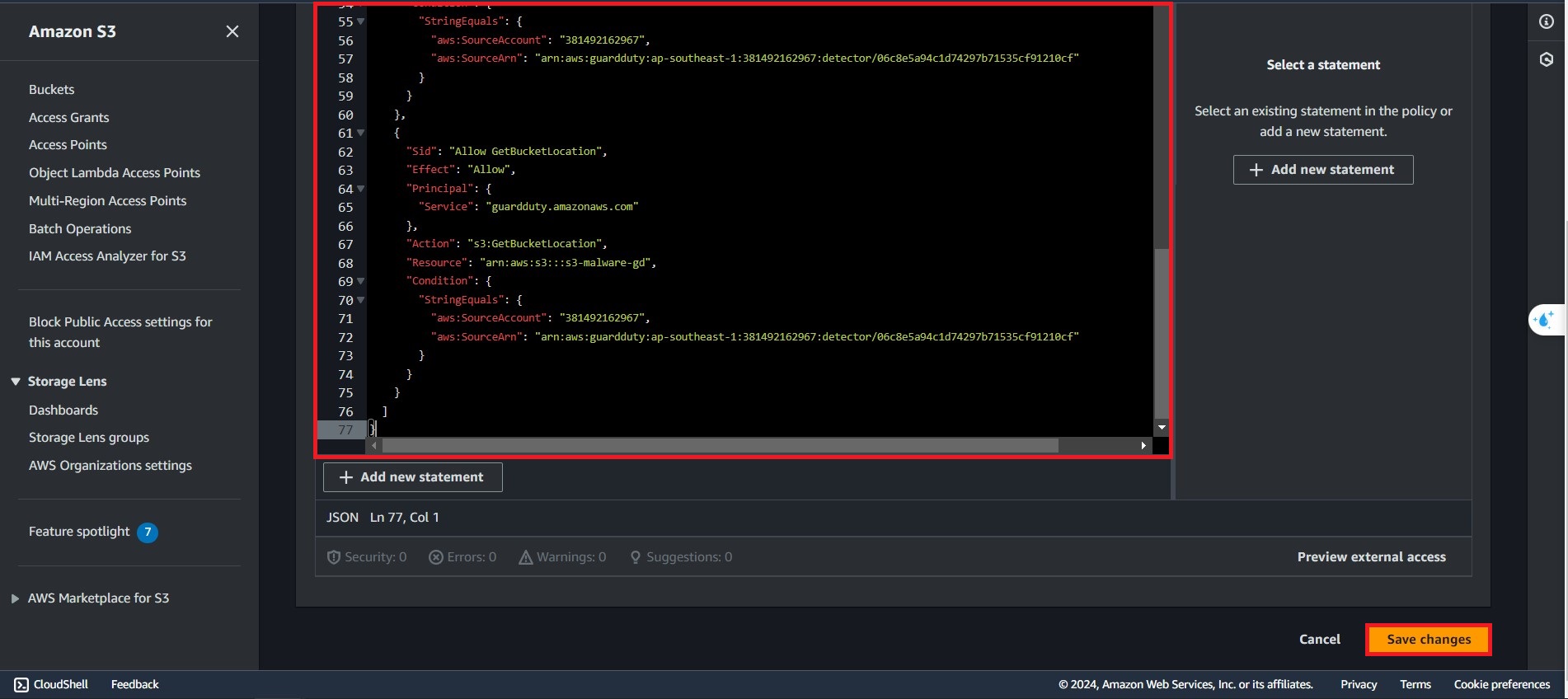Fold the code block at line 61

pyautogui.click(x=361, y=133)
